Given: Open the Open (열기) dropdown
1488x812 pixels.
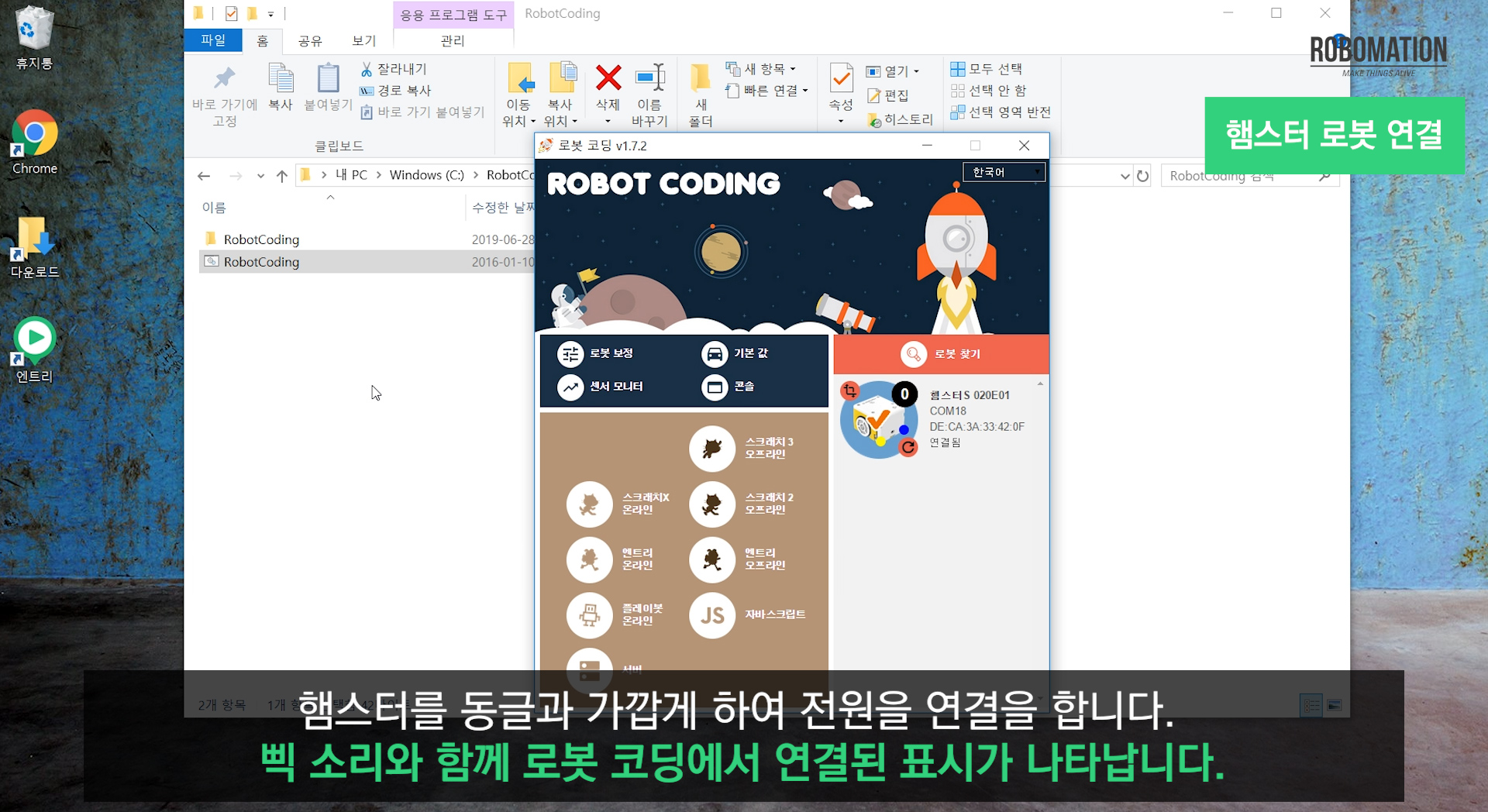Looking at the screenshot, I should click(893, 71).
